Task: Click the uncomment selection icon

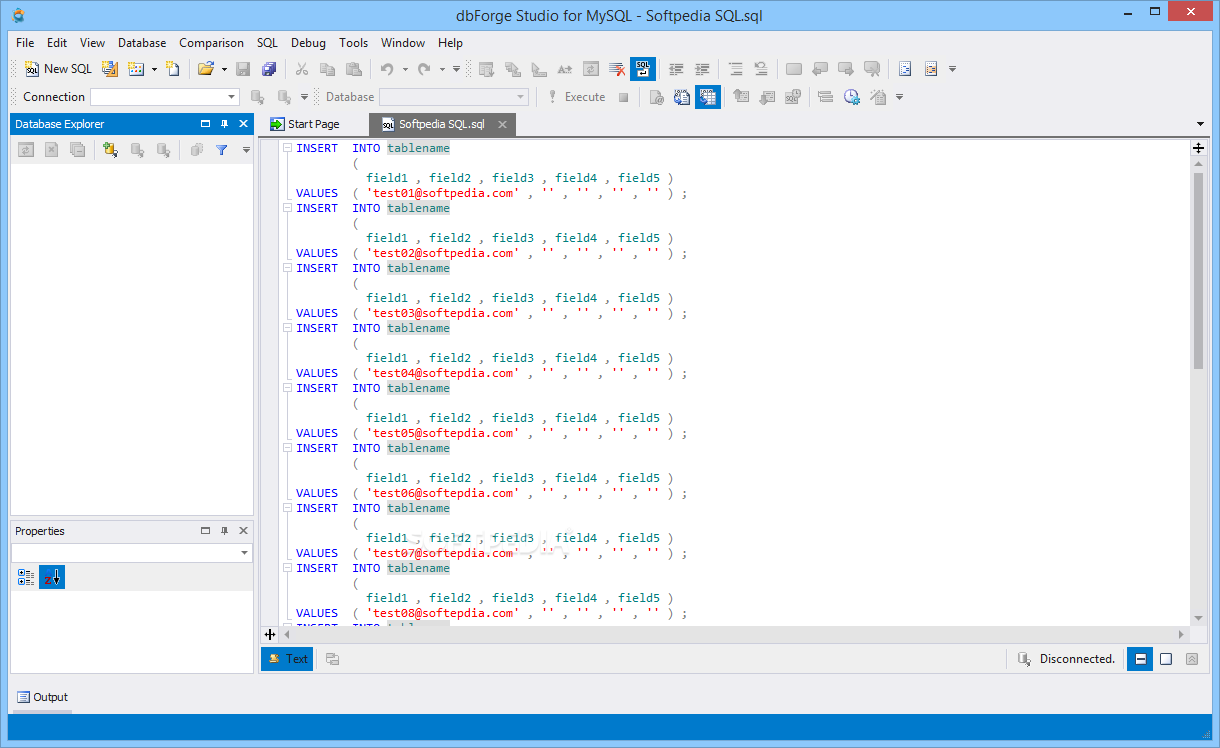Action: click(x=761, y=69)
